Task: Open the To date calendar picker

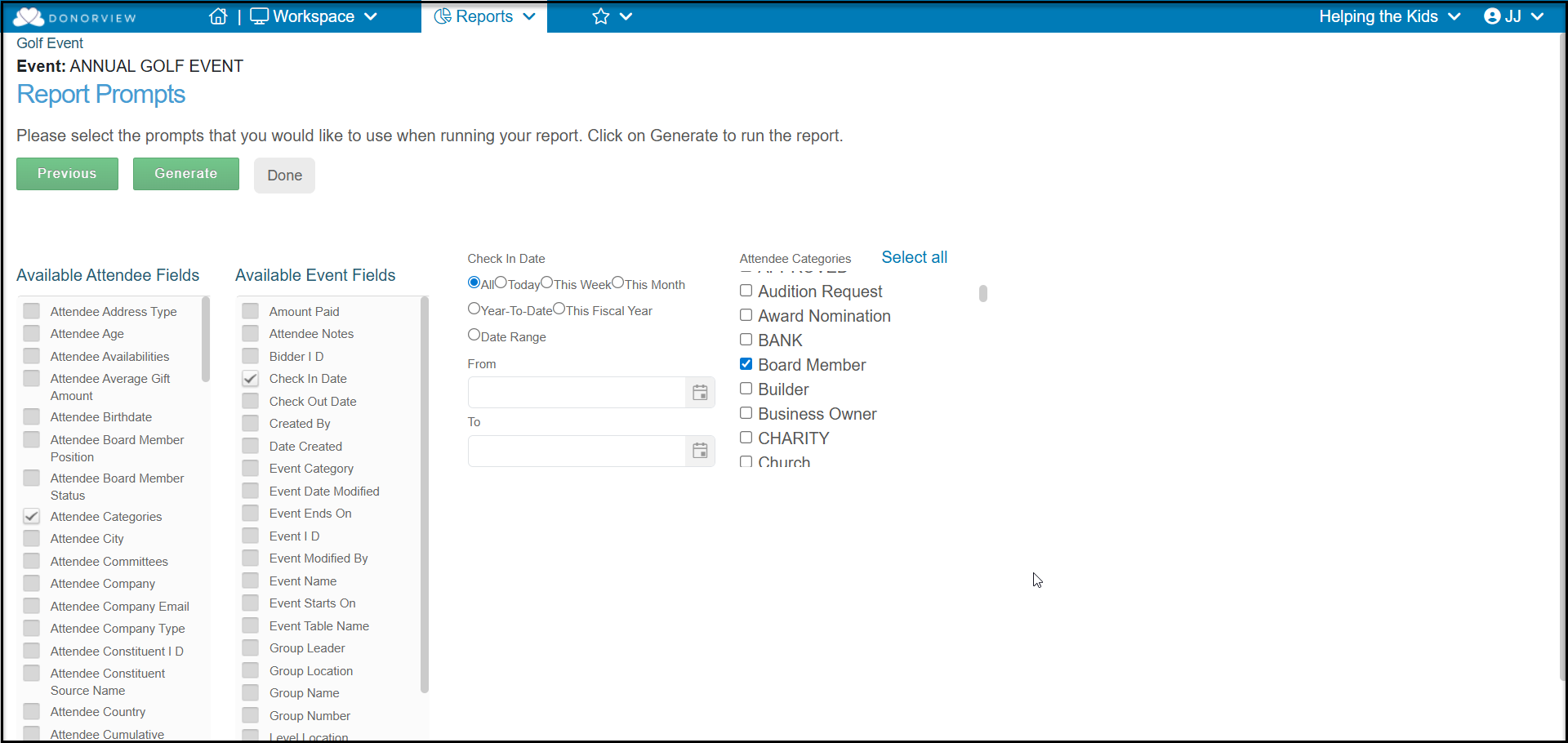Action: pyautogui.click(x=700, y=451)
